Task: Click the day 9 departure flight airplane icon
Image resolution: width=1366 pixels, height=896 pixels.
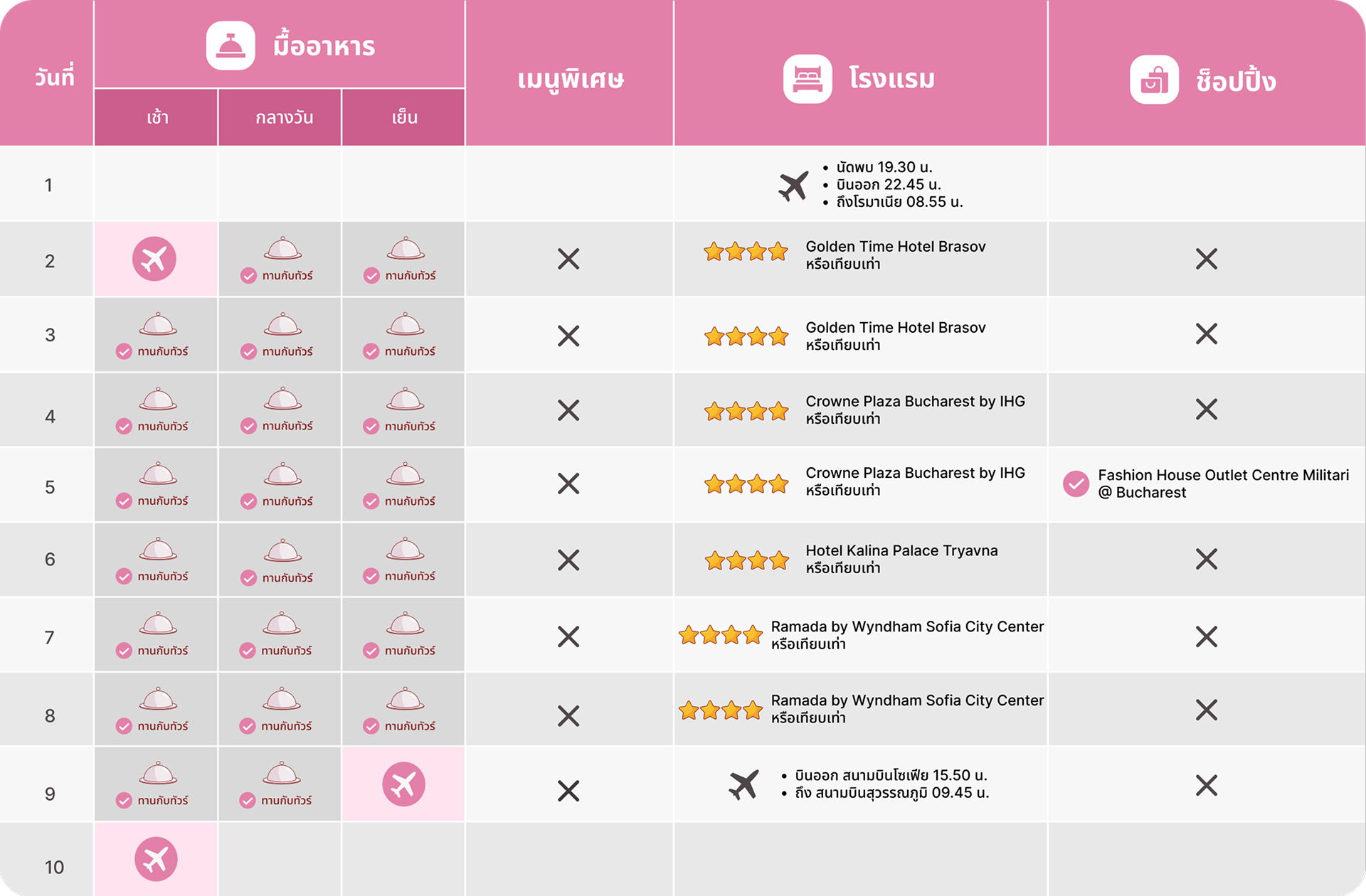Action: (x=744, y=784)
